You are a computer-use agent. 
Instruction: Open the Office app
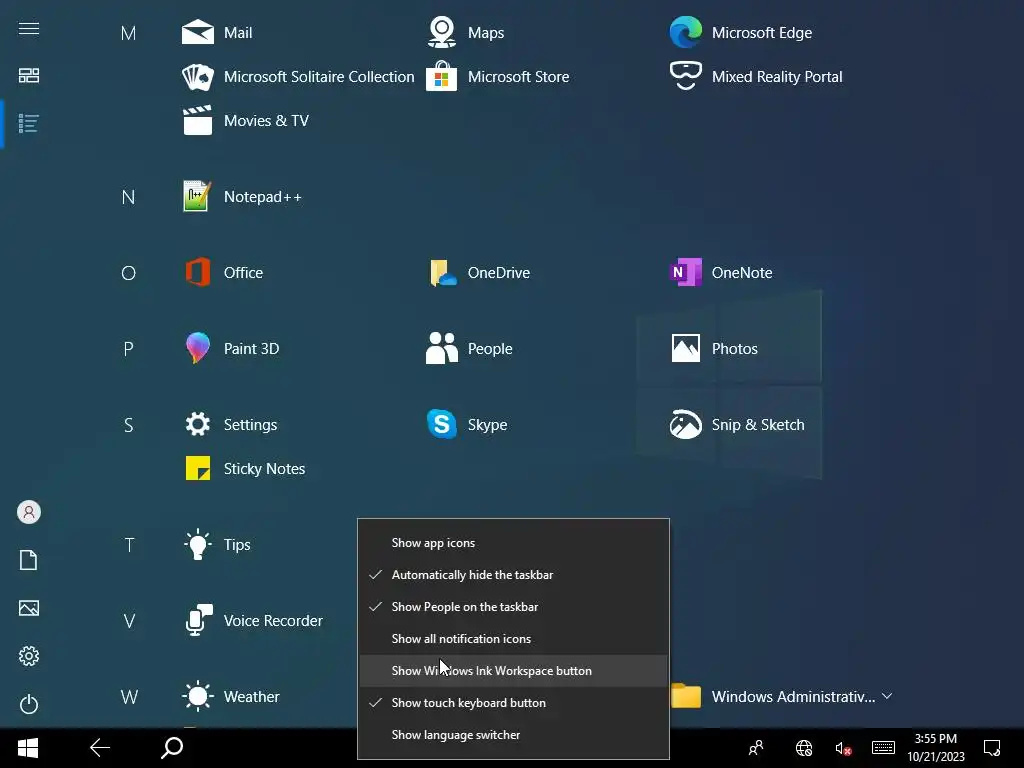pos(223,272)
